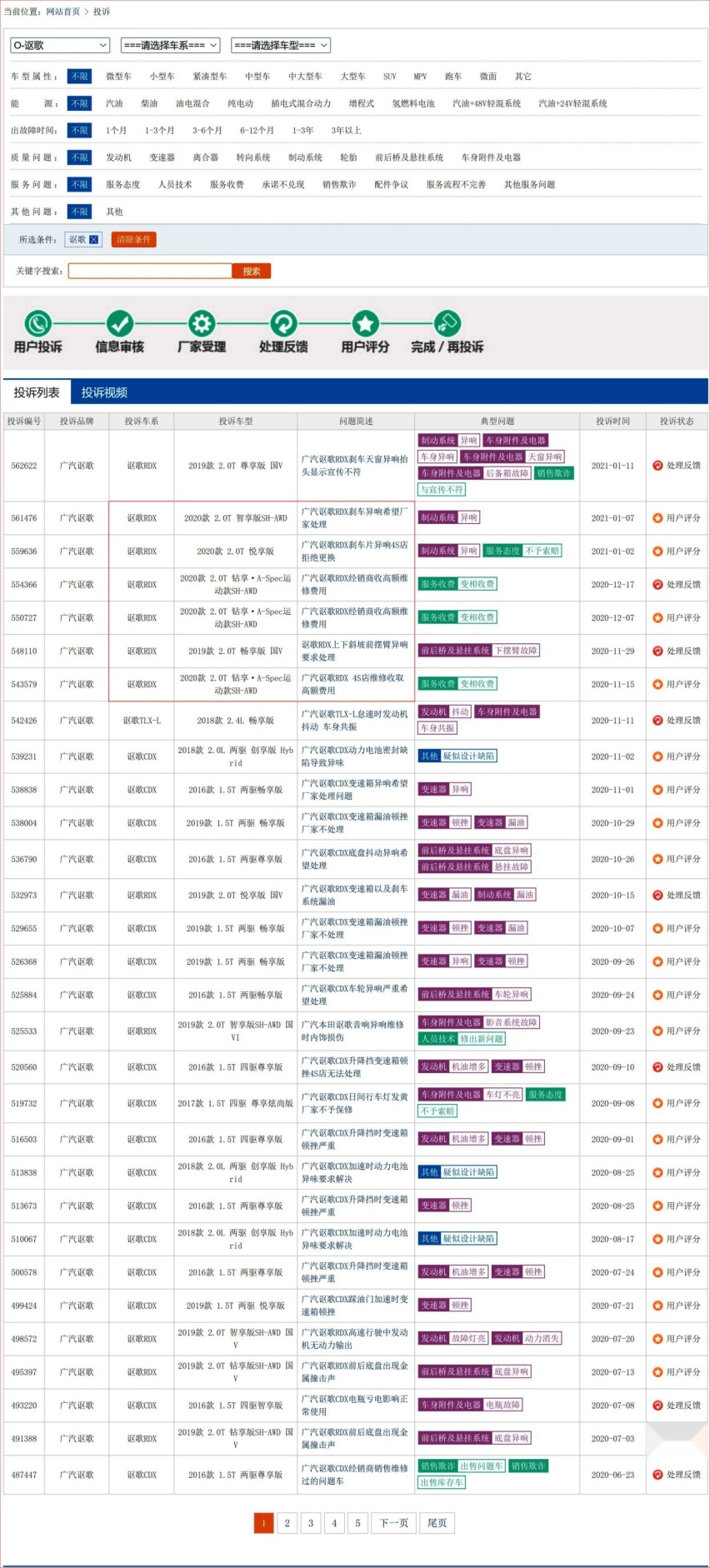The width and height of the screenshot is (710, 1568).
Task: Click status icon of complaint 562622
Action: (657, 466)
